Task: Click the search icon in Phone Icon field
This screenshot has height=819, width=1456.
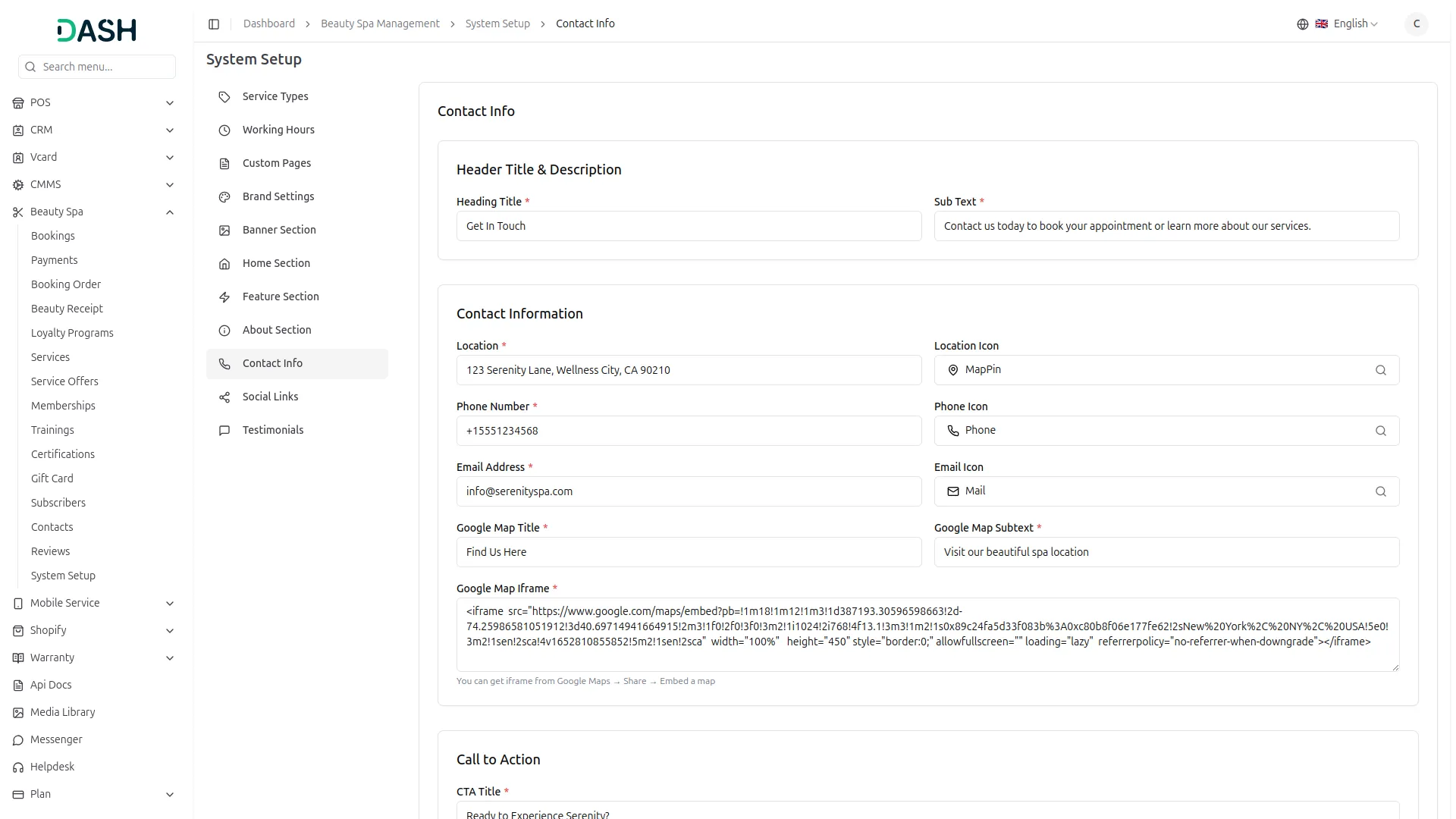Action: pos(1380,431)
